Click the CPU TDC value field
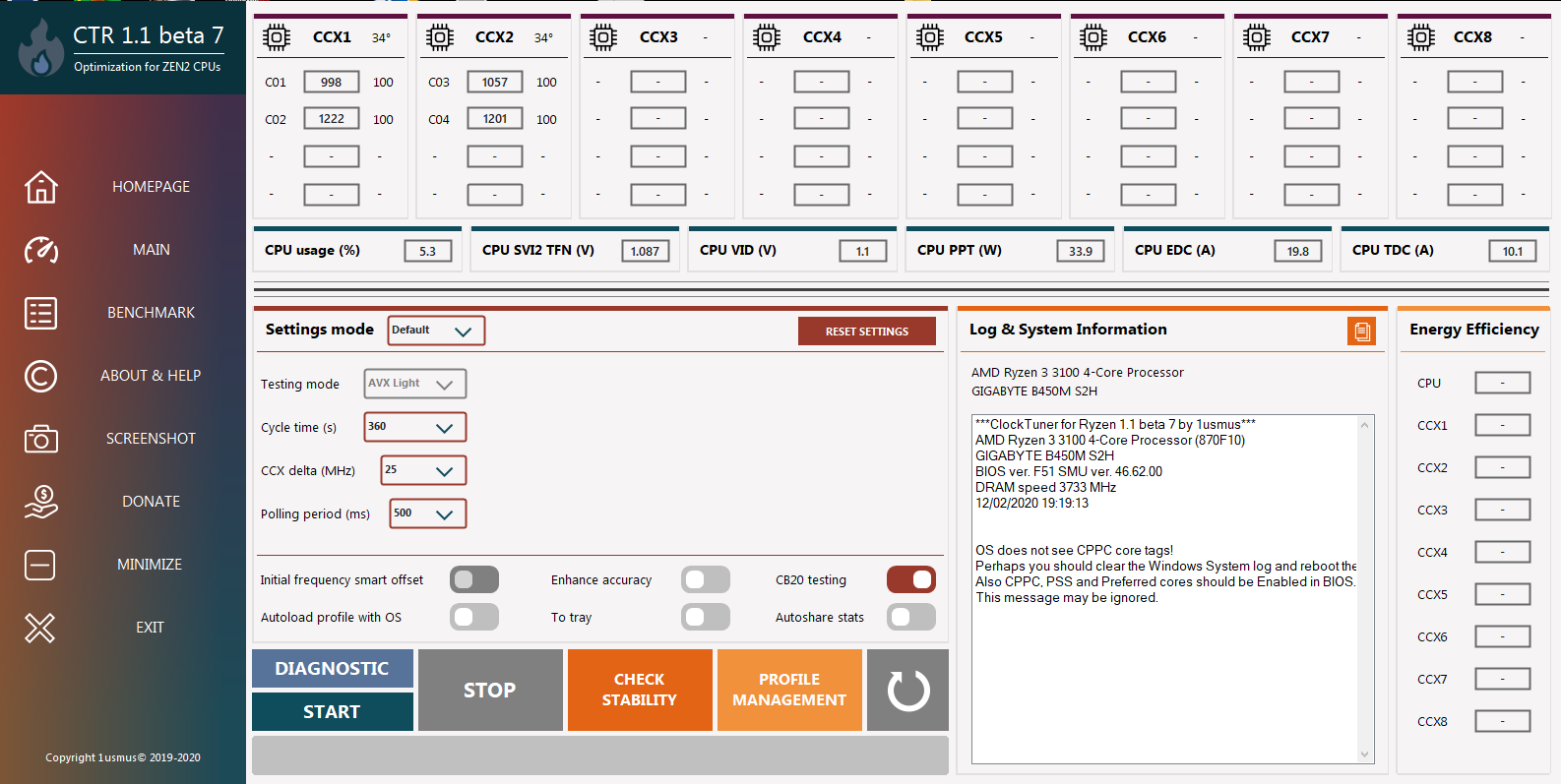Image resolution: width=1561 pixels, height=784 pixels. click(x=1513, y=251)
